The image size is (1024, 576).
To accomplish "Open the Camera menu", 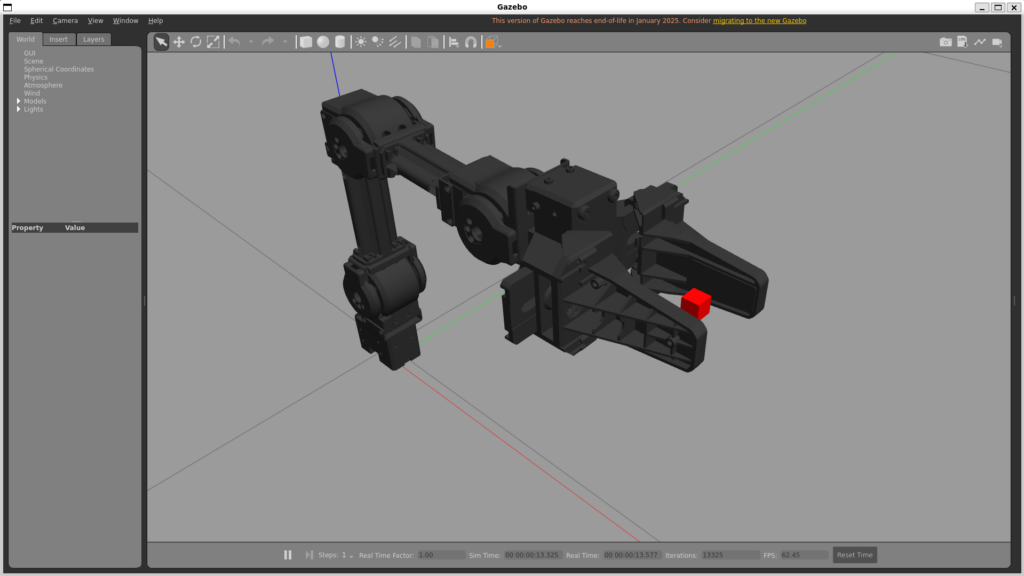I will 65,20.
